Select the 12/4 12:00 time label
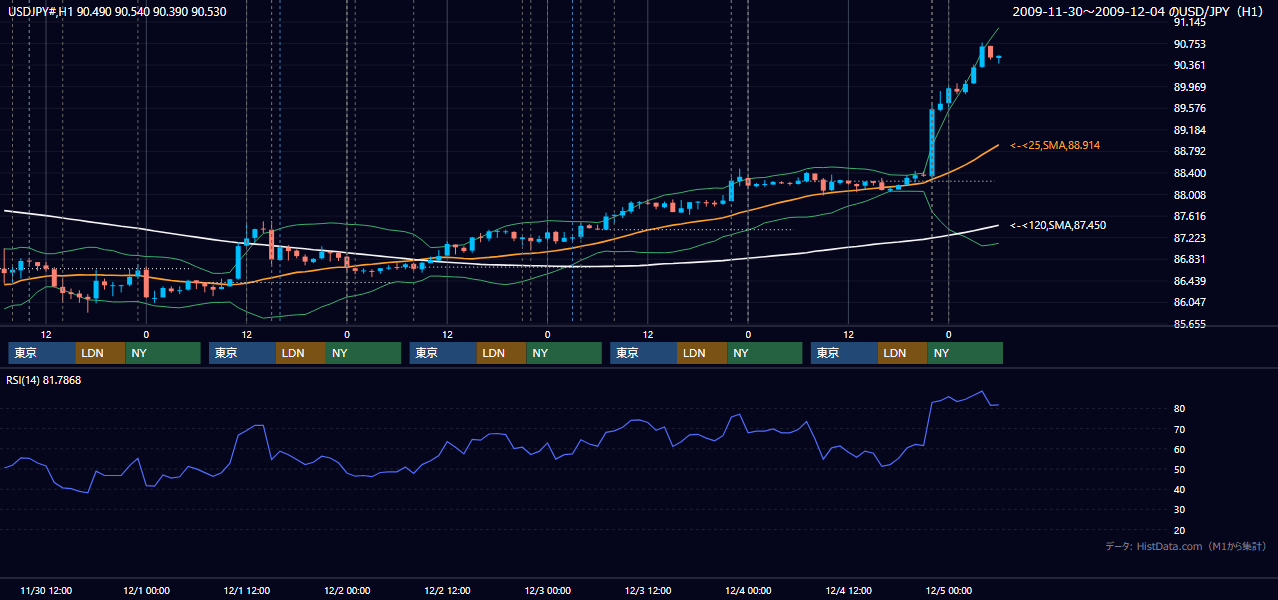The image size is (1278, 600). 848,590
